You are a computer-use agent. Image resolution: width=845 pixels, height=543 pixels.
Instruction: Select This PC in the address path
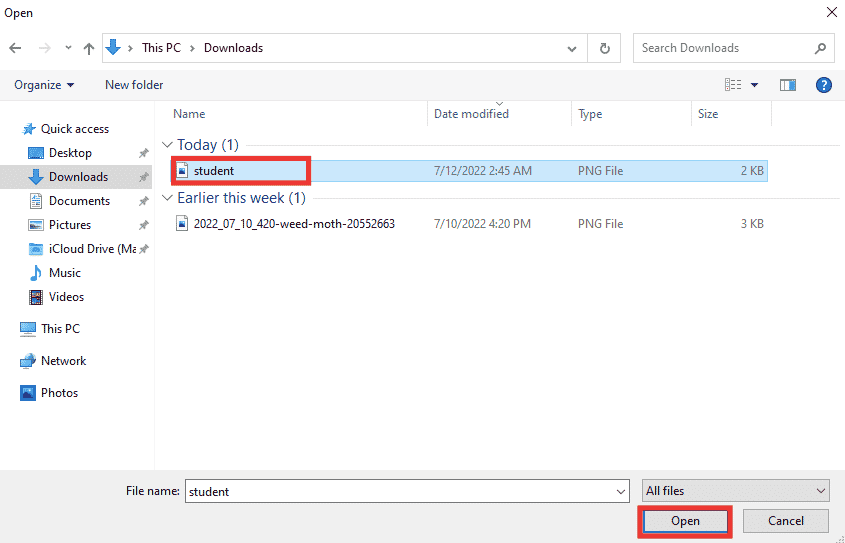point(161,48)
